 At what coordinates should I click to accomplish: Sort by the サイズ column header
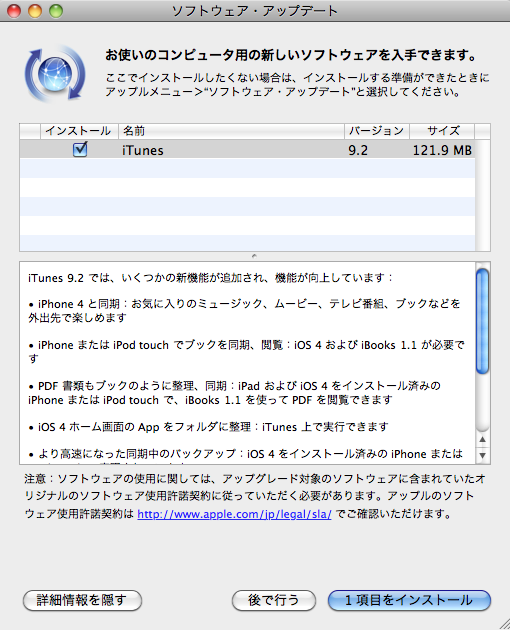click(x=442, y=131)
